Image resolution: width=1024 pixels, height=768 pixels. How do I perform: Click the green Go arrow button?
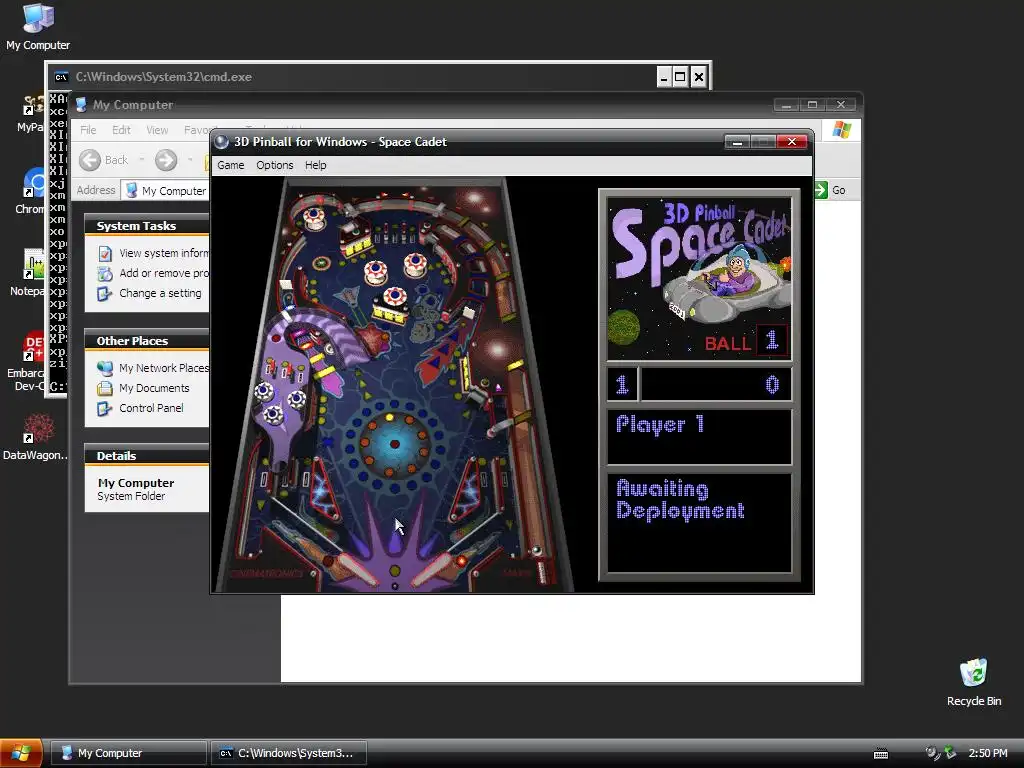click(x=821, y=190)
